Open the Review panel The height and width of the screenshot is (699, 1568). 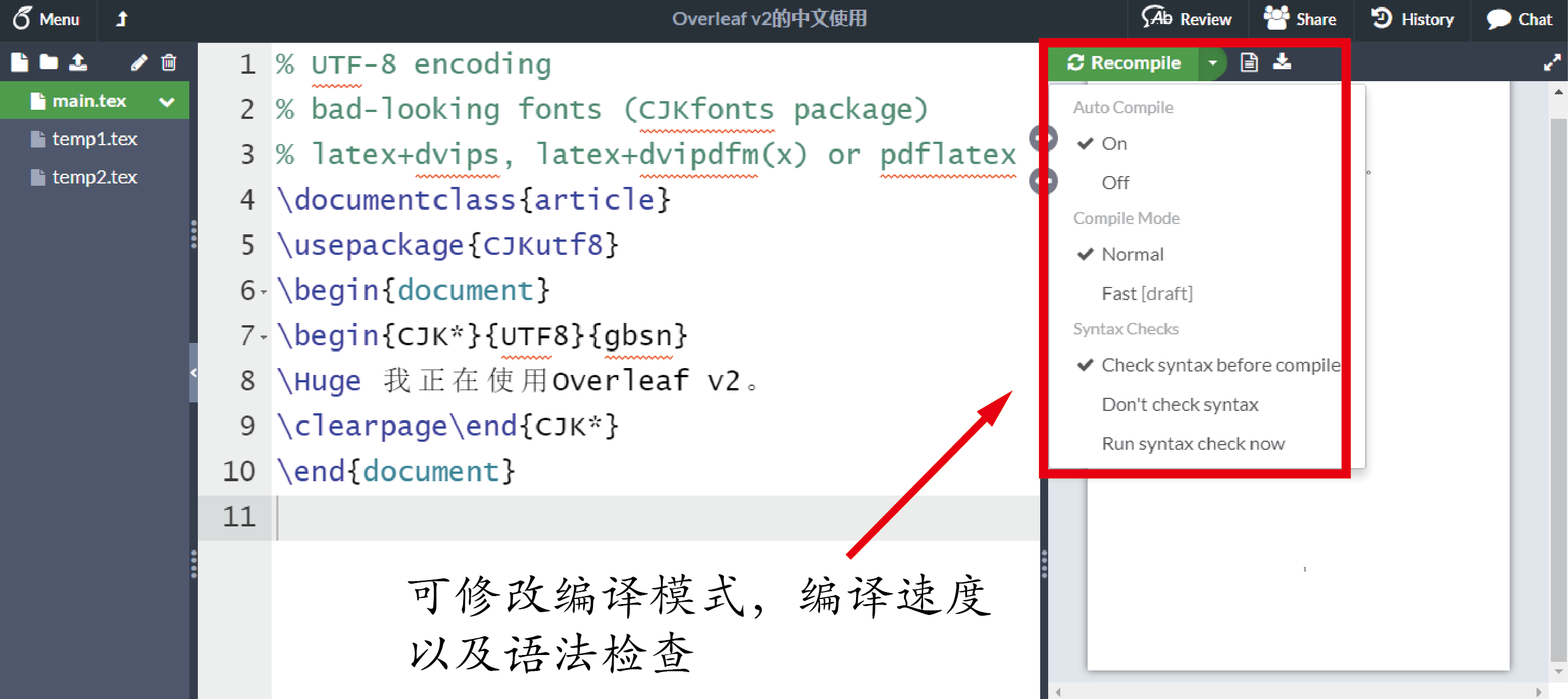1186,19
